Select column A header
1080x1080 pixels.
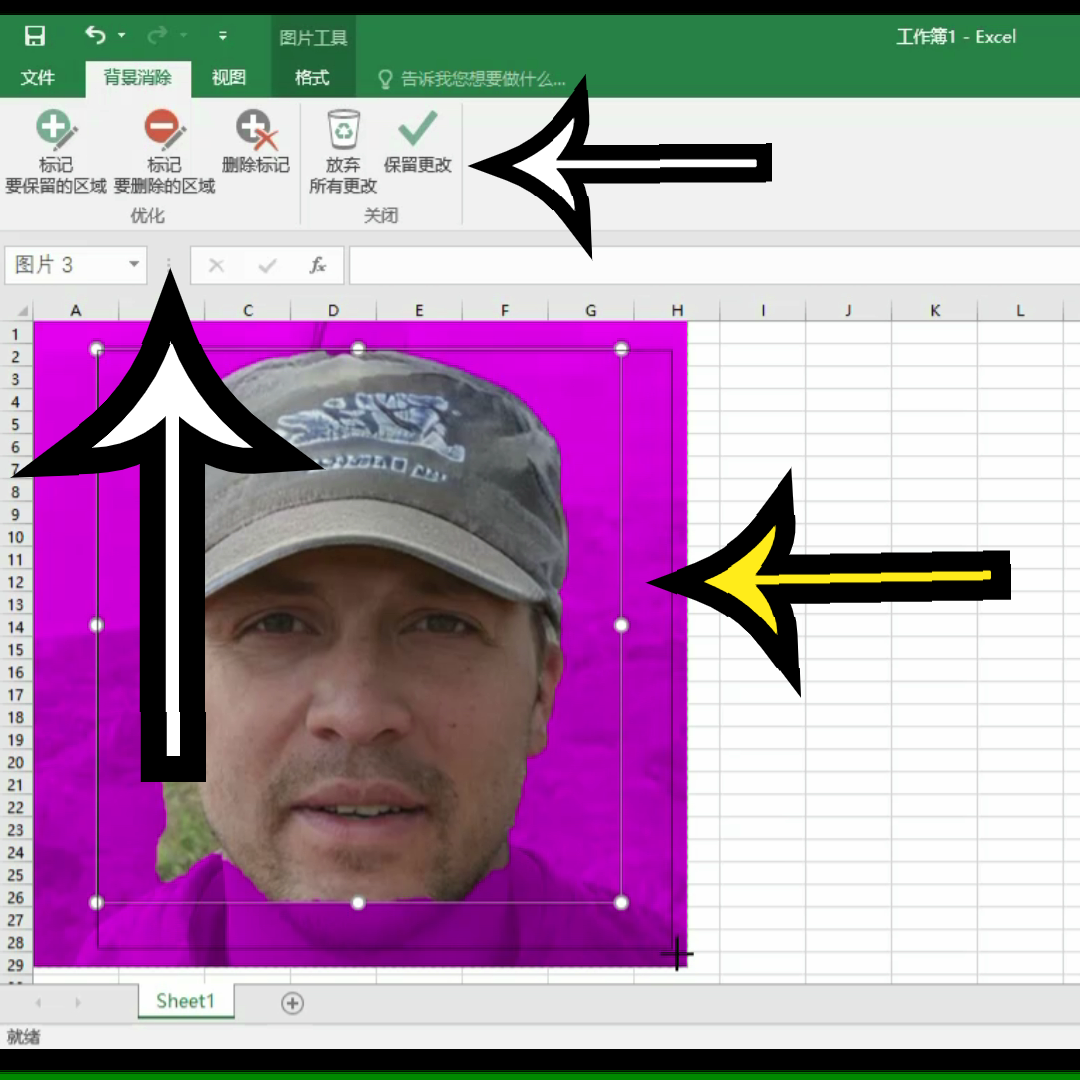click(x=76, y=311)
